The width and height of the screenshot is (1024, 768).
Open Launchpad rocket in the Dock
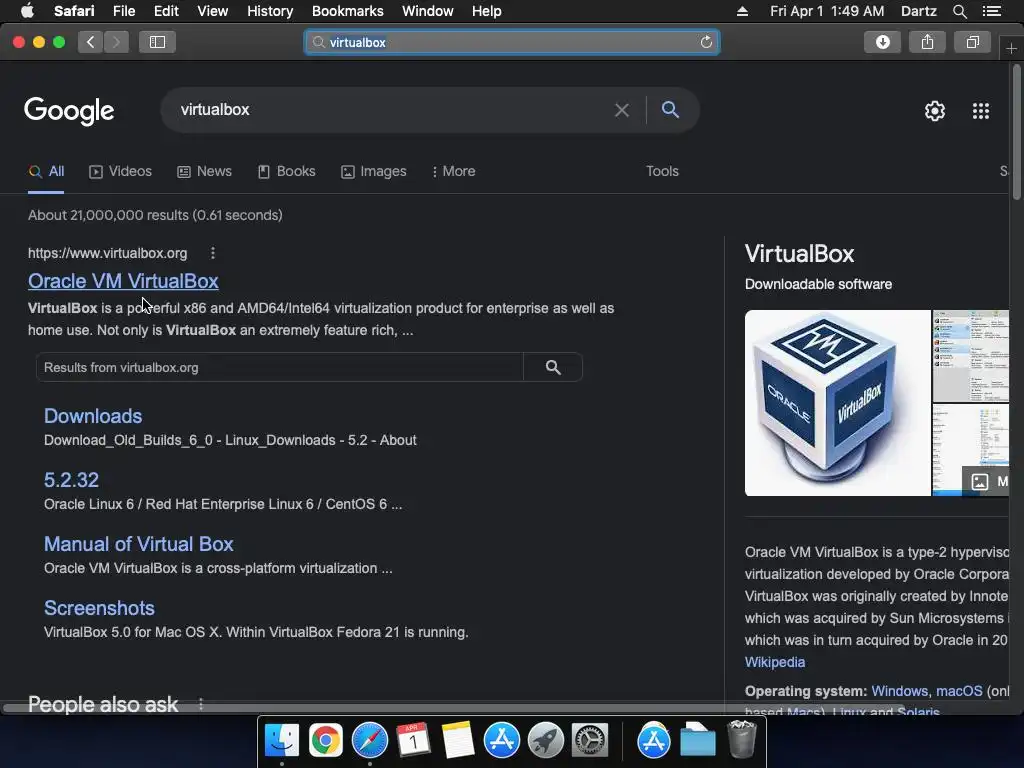546,740
